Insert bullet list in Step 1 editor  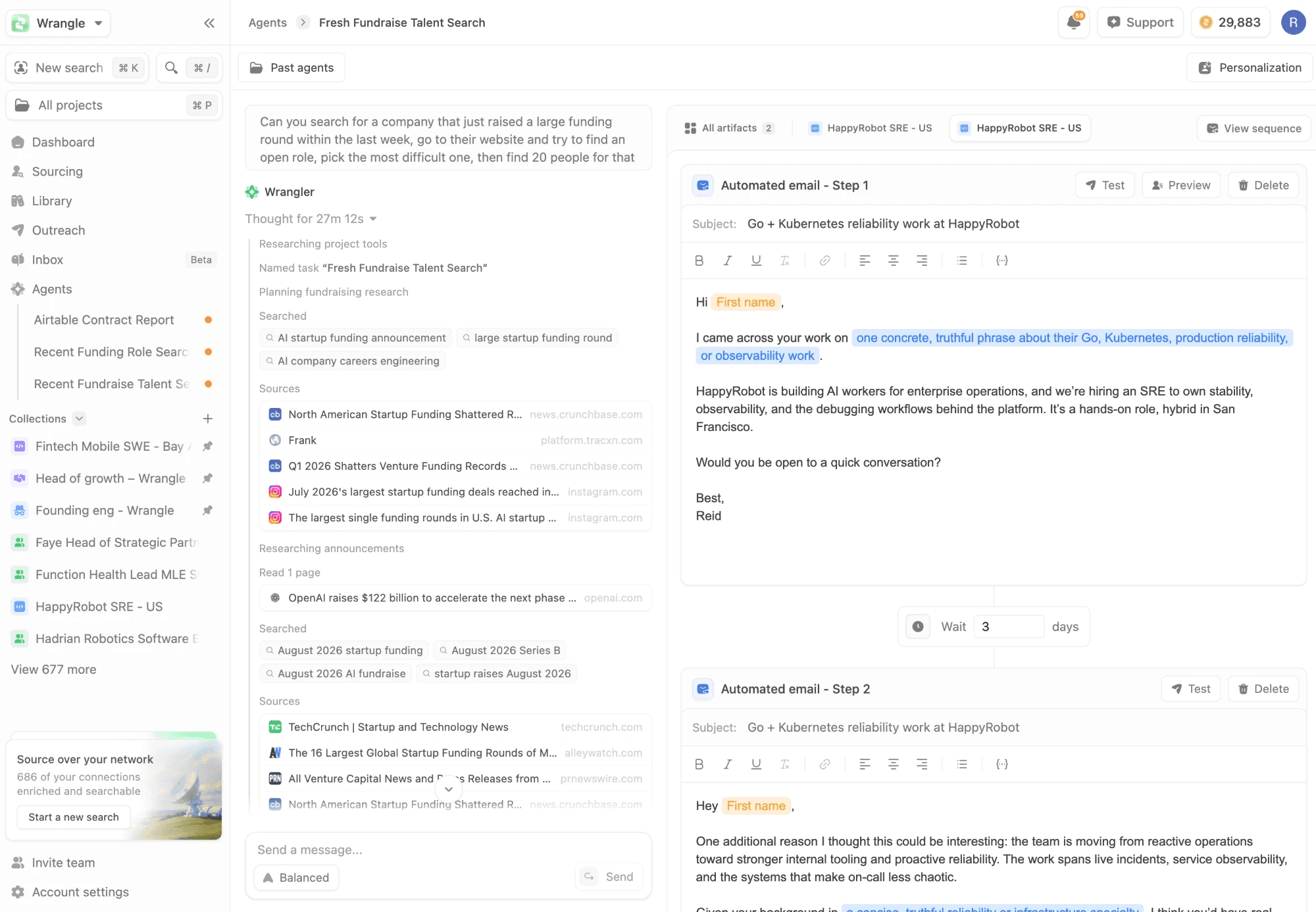tap(962, 261)
